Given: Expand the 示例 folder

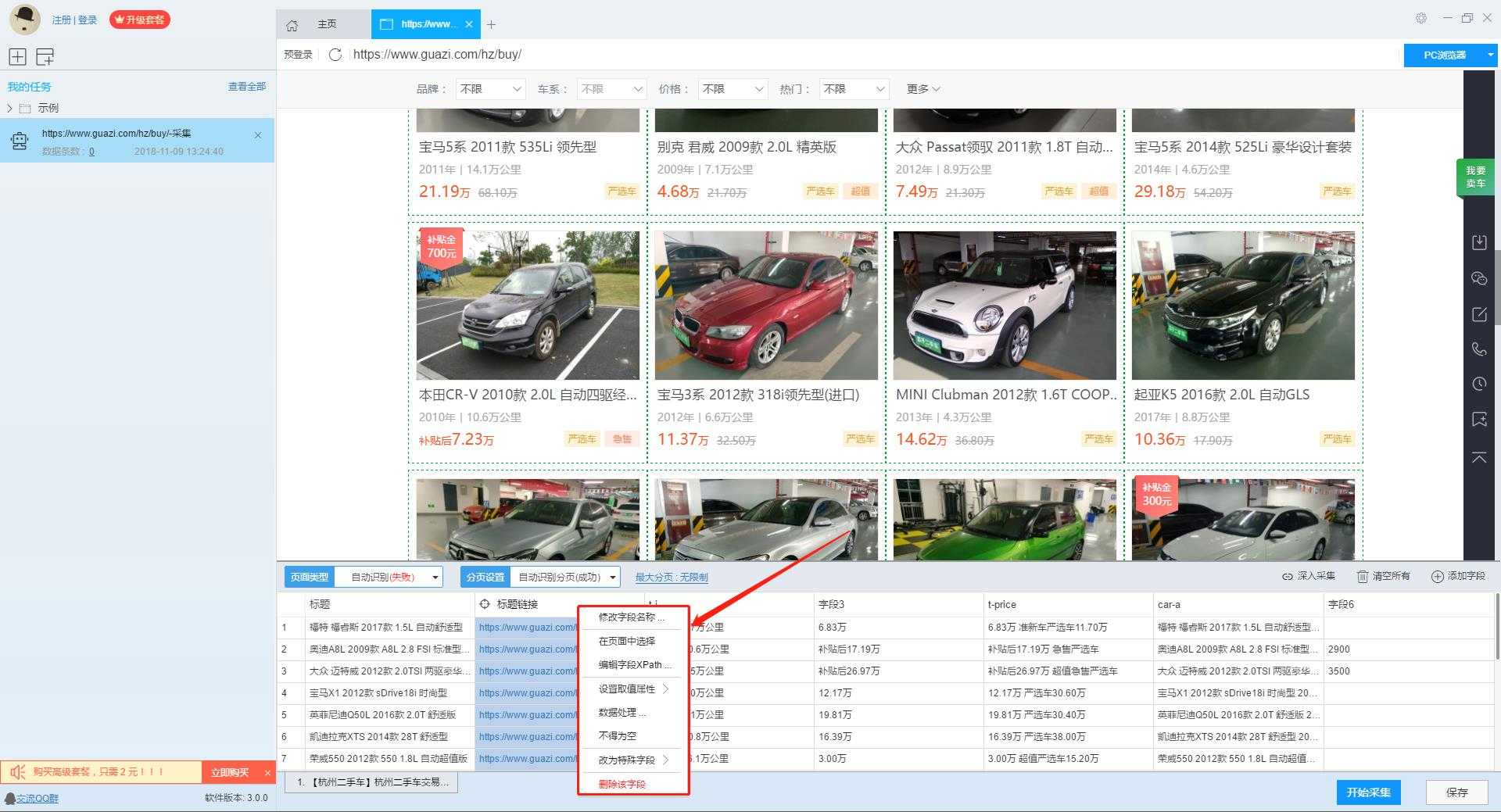Looking at the screenshot, I should click(x=9, y=108).
